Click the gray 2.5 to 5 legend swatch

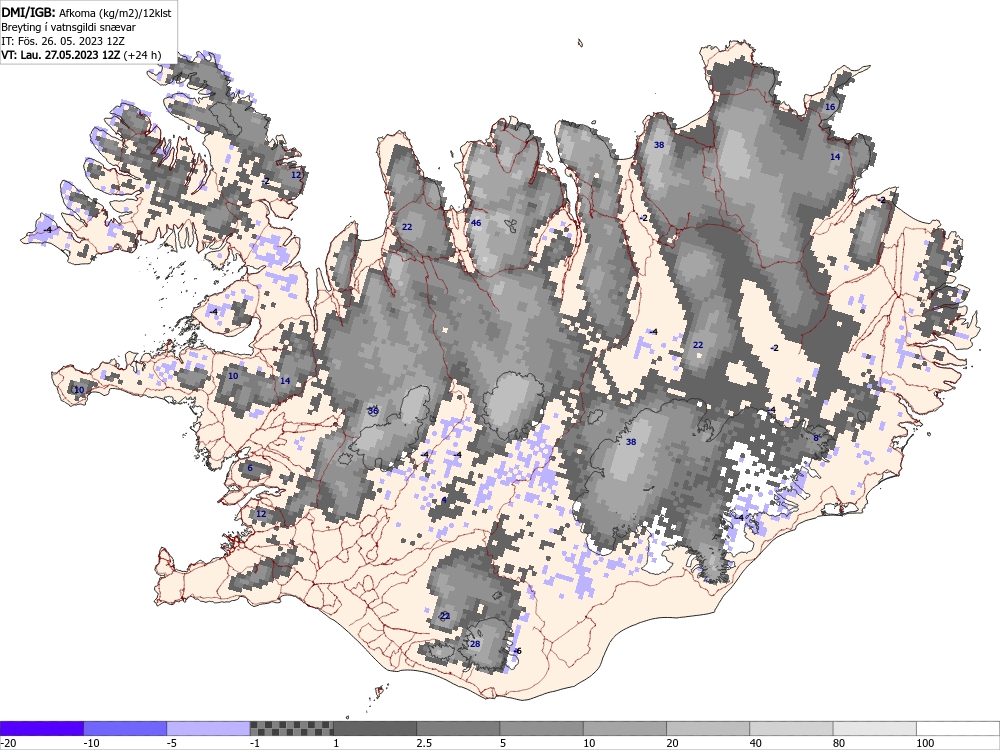point(459,728)
